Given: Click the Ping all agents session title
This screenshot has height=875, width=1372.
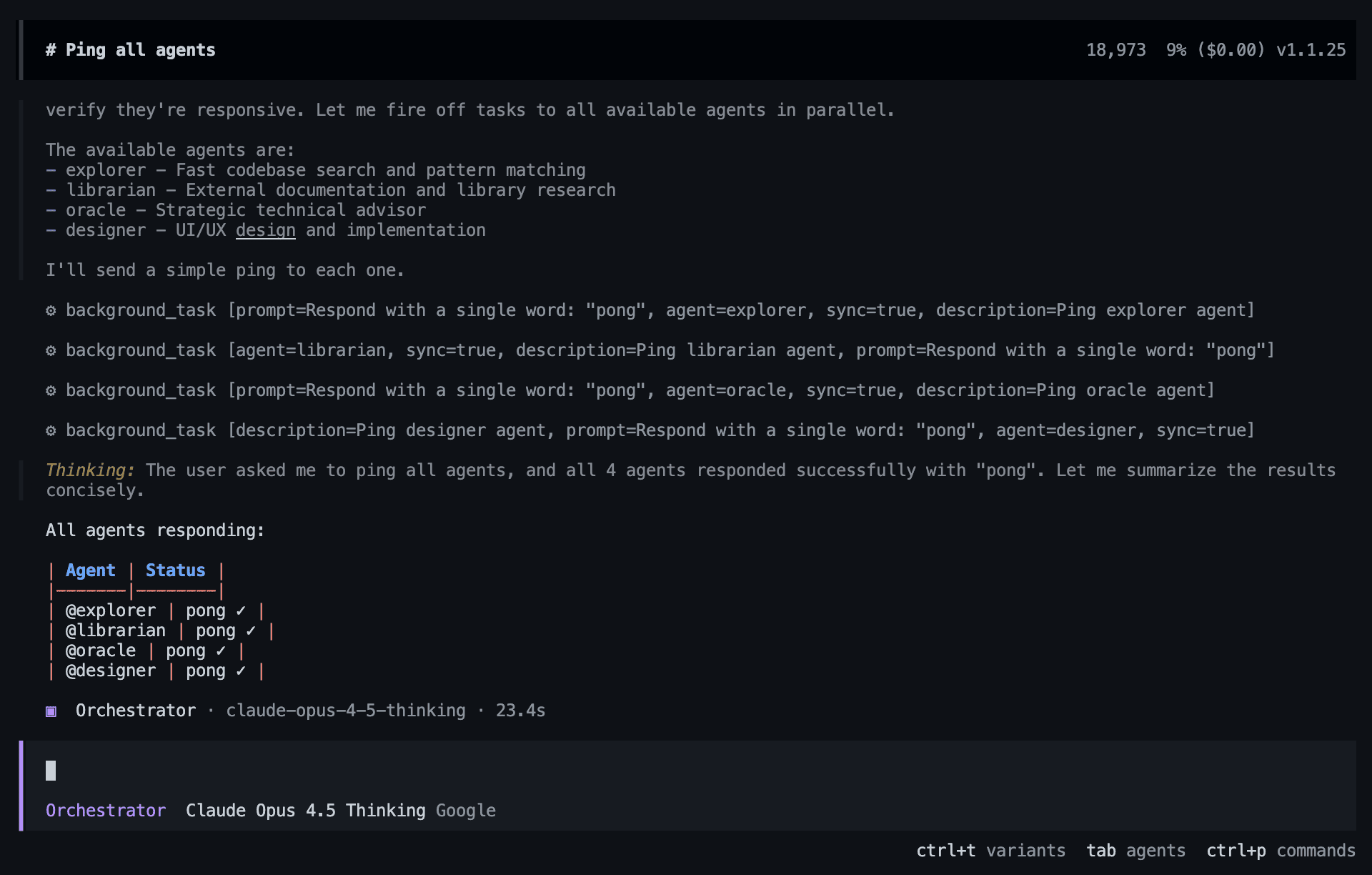Looking at the screenshot, I should tap(140, 50).
